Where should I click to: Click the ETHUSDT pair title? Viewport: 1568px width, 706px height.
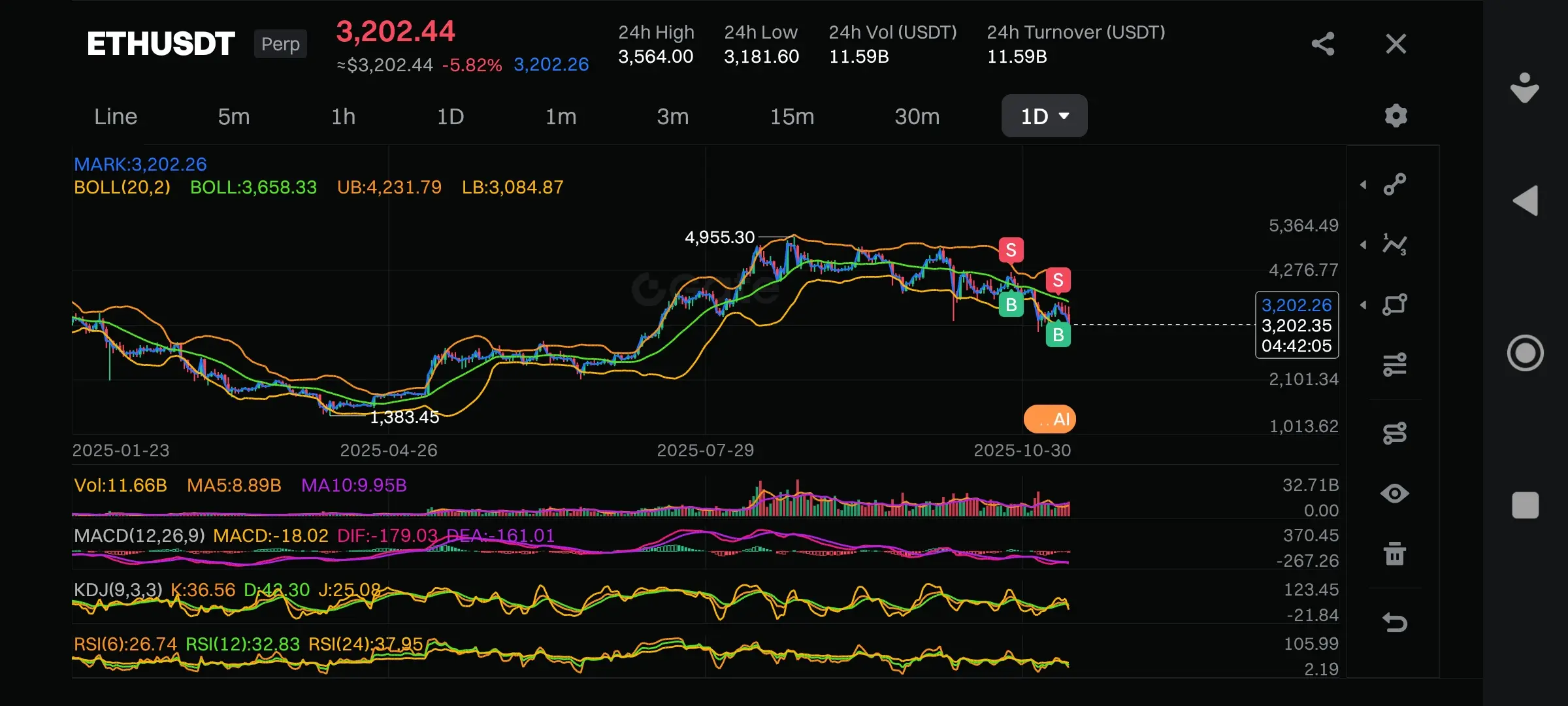point(161,44)
